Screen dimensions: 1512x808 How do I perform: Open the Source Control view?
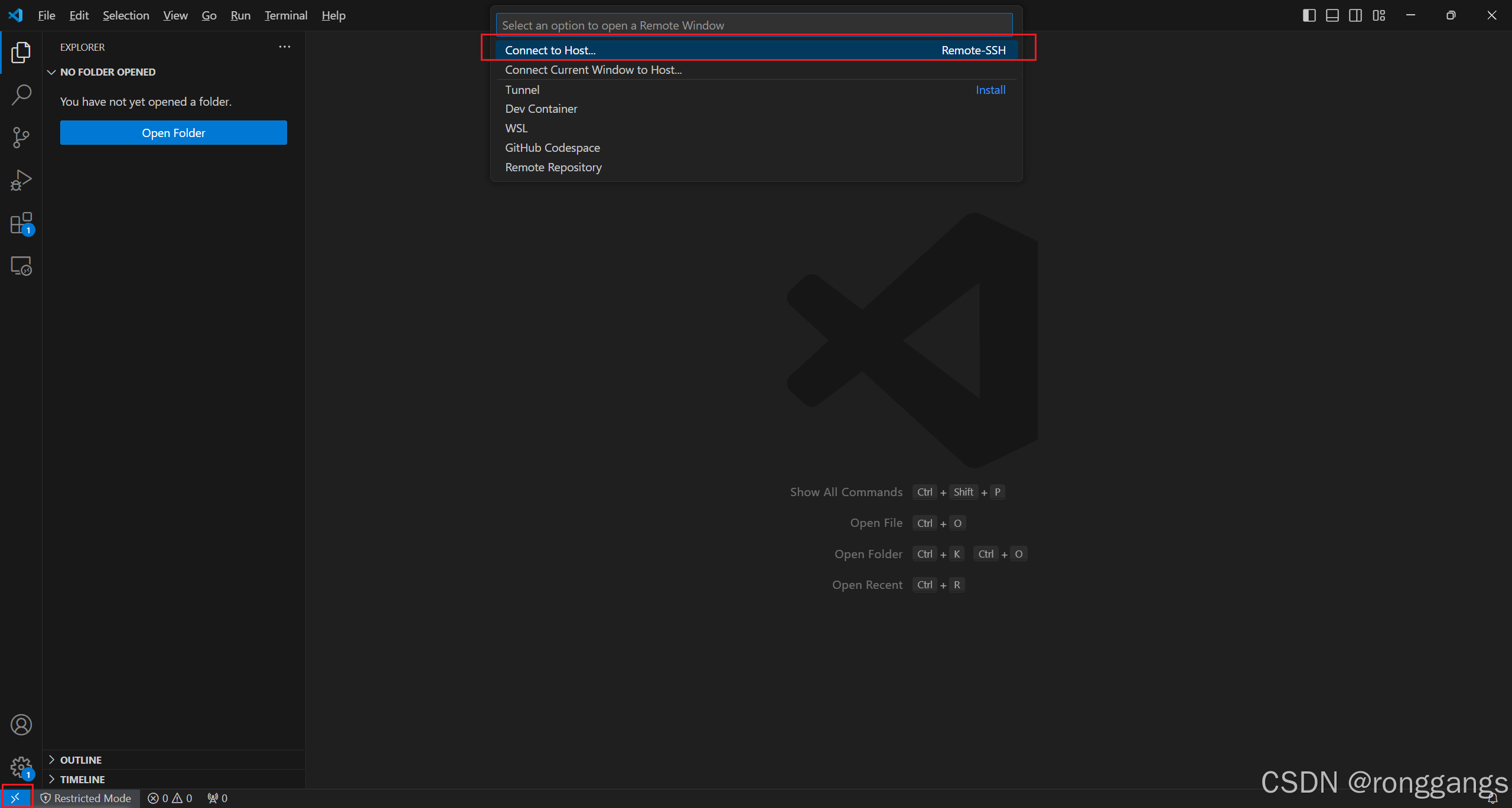21,137
